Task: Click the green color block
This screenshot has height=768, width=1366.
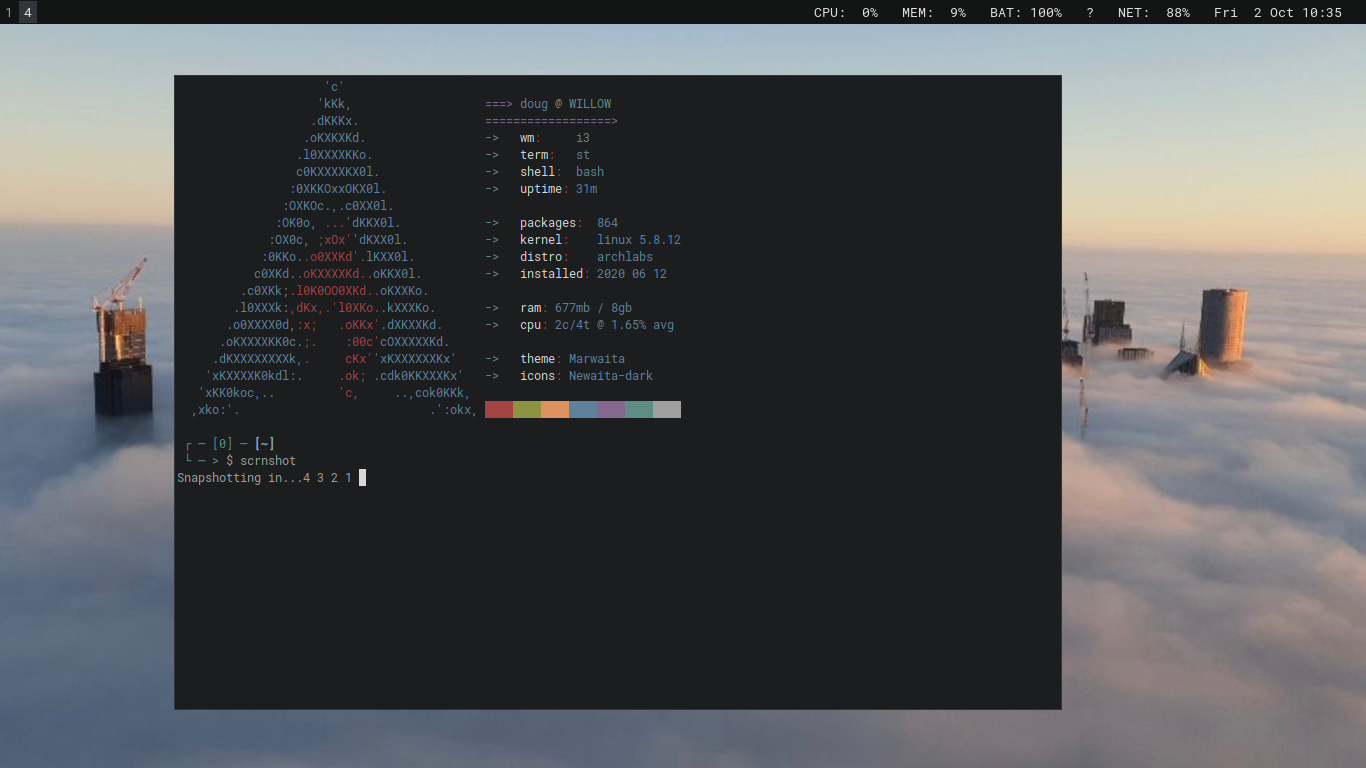Action: coord(527,409)
